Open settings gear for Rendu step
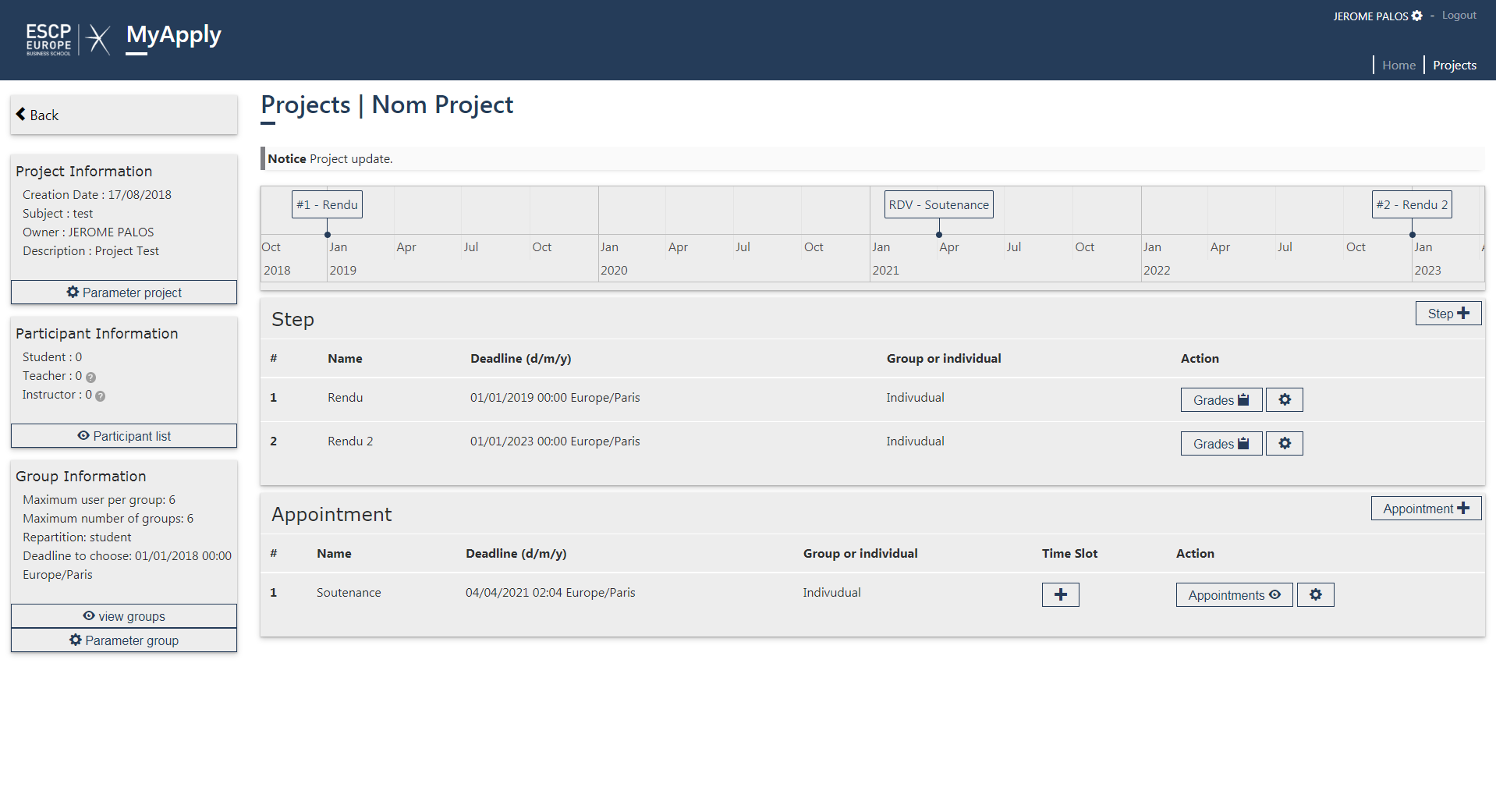 (x=1284, y=399)
